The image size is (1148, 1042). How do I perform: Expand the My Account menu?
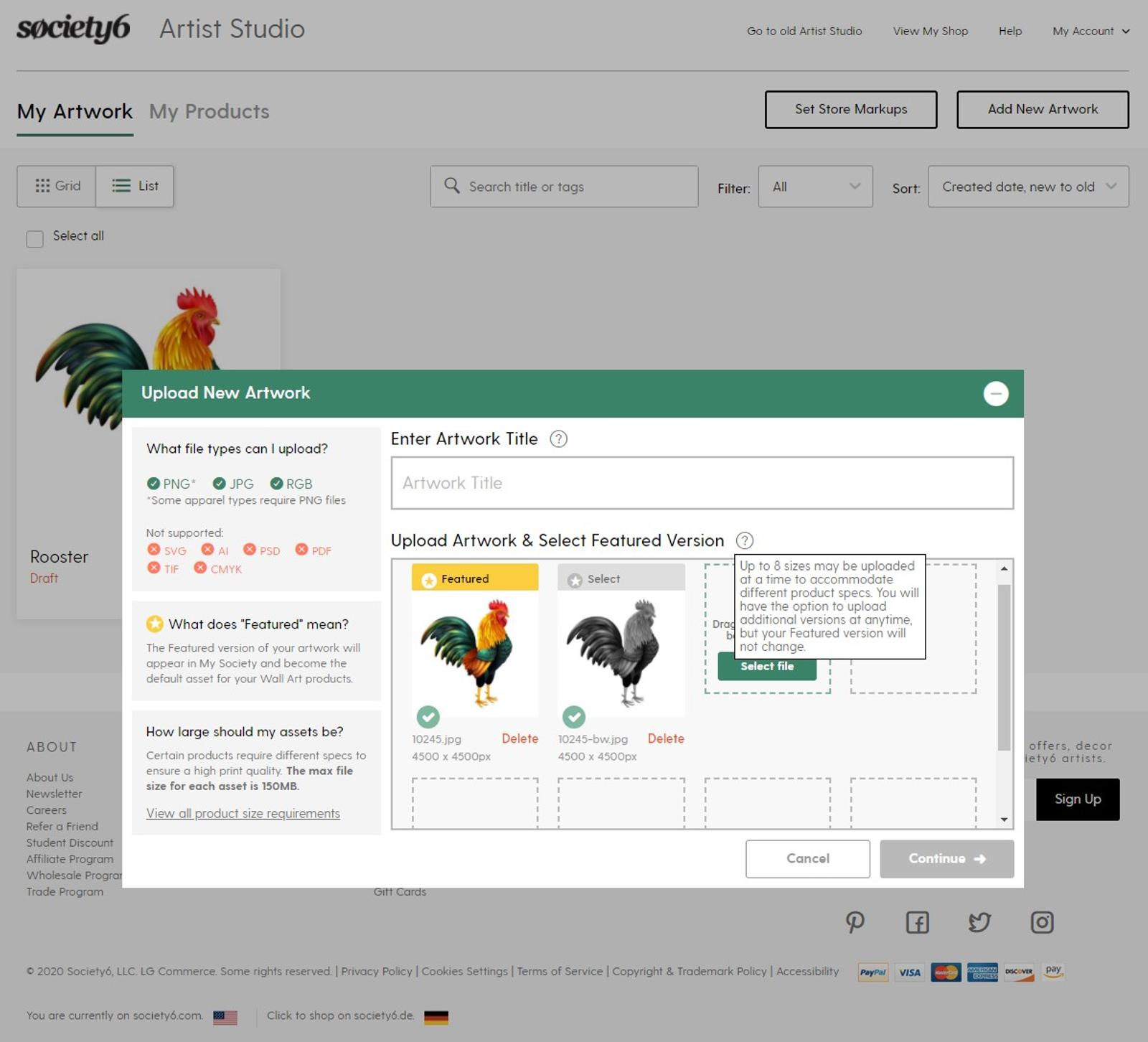click(x=1091, y=31)
